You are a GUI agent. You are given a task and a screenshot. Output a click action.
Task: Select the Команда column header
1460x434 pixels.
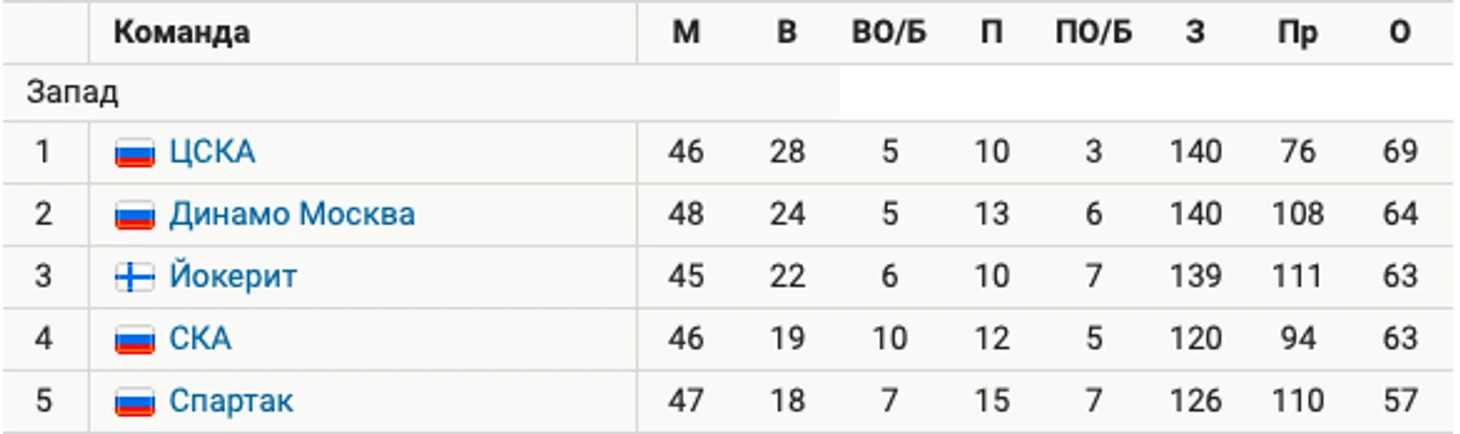coord(181,33)
